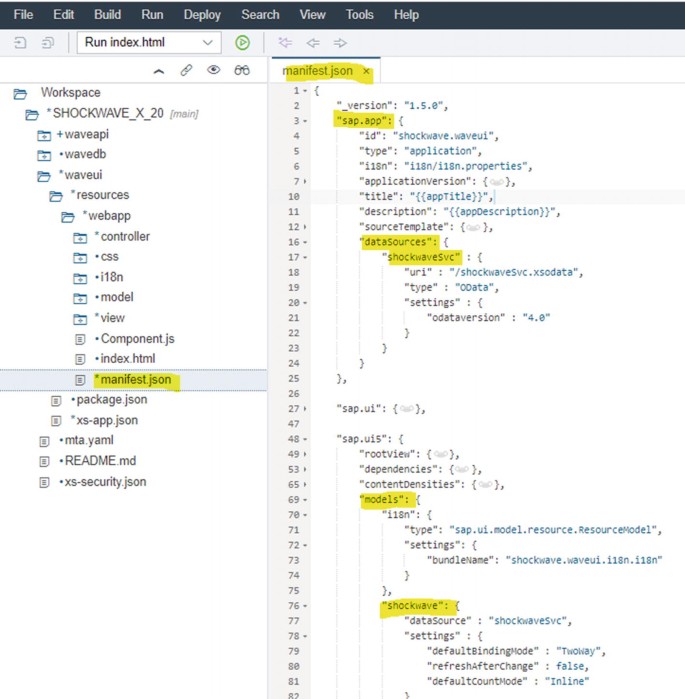Screen dimensions: 685x699
Task: Select mta.yaml in the workspace tree
Action: coord(91,441)
